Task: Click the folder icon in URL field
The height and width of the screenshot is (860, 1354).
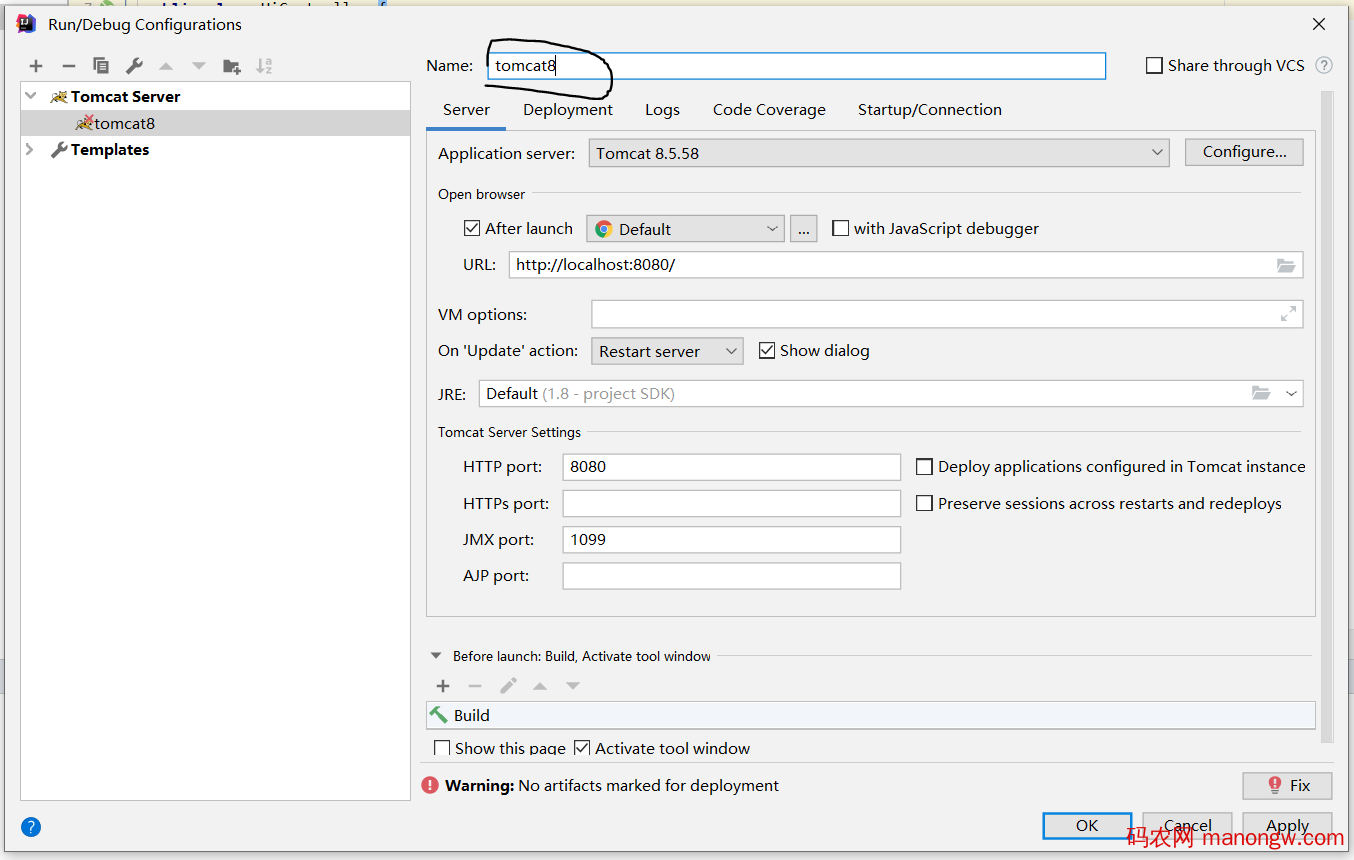Action: [1285, 265]
